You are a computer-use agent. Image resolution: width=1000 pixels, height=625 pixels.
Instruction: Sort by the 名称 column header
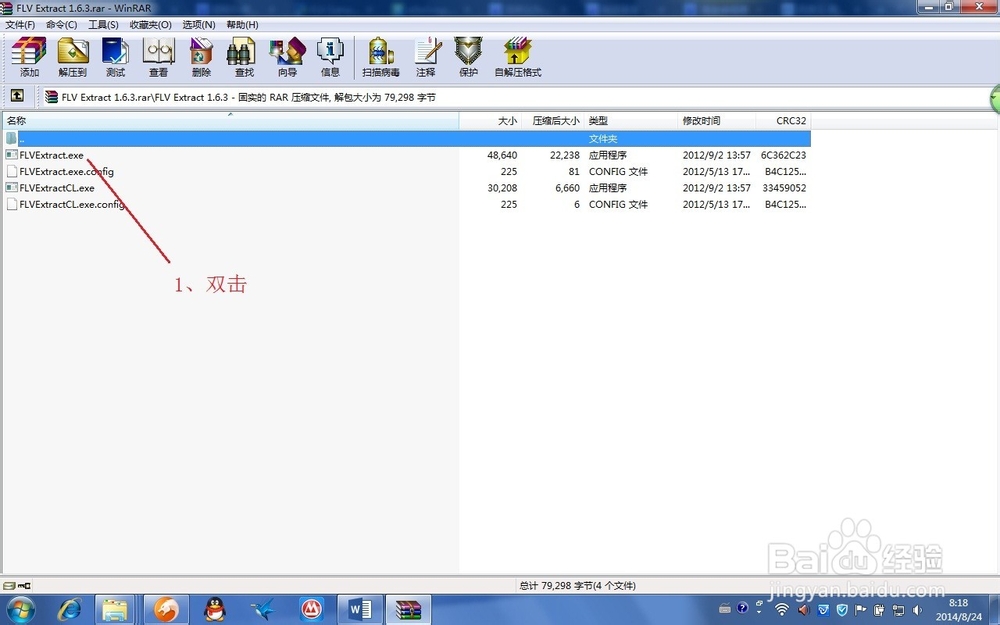[x=231, y=121]
